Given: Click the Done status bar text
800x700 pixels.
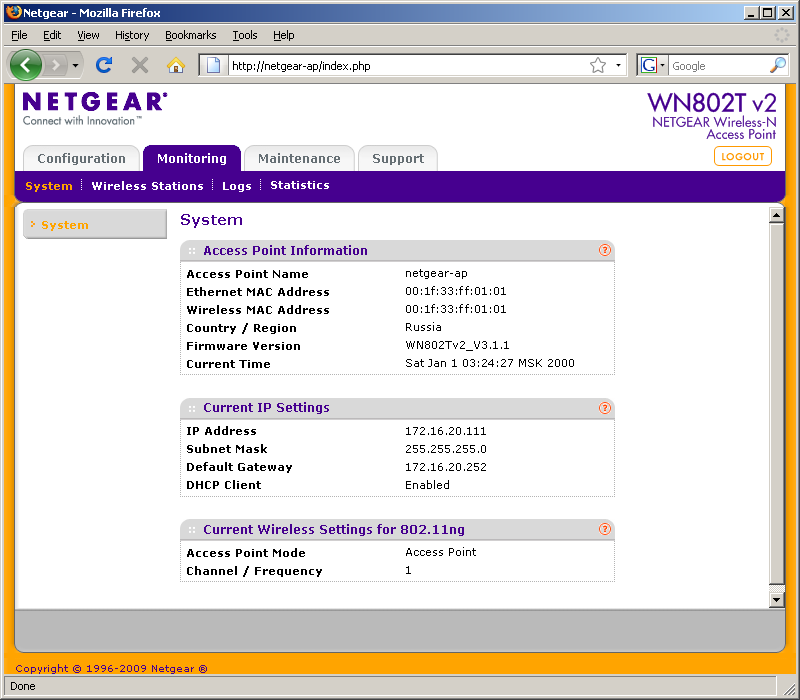Looking at the screenshot, I should point(22,686).
